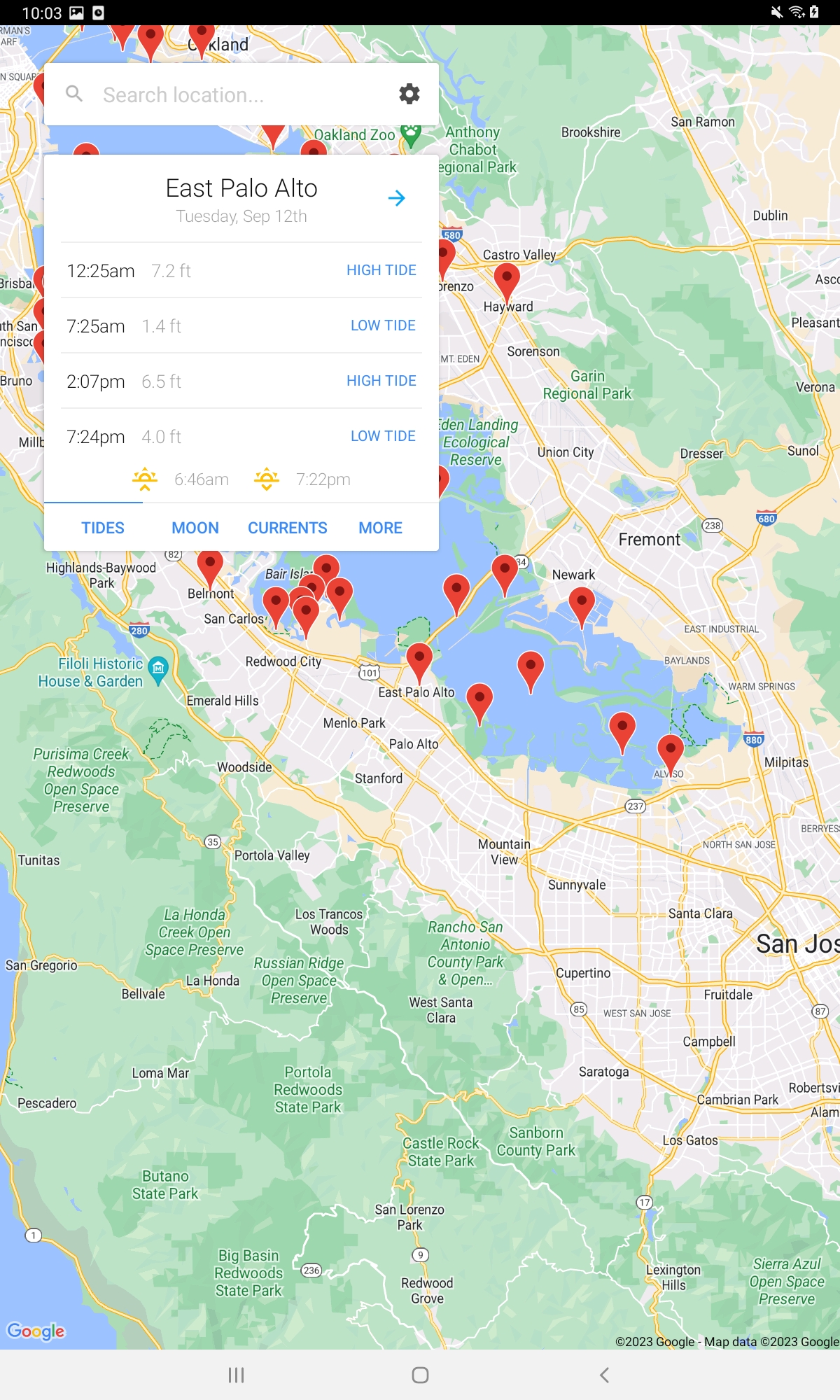Tap the Stanford map label
Viewport: 840px width, 1400px height.
coord(379,778)
